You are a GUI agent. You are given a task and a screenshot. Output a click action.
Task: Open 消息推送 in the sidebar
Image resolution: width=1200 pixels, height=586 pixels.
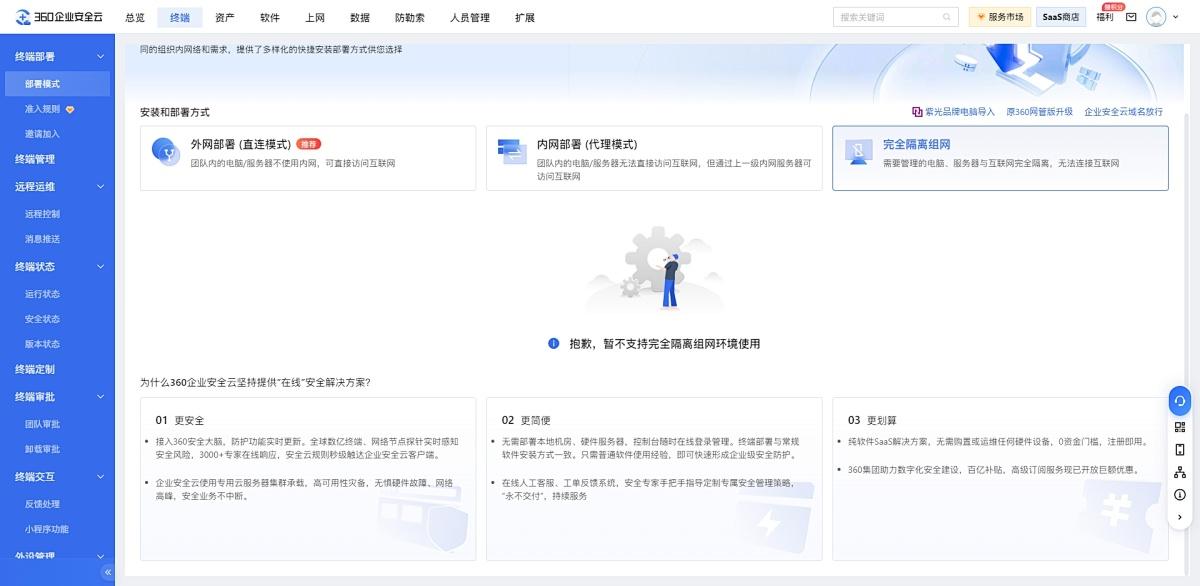43,239
